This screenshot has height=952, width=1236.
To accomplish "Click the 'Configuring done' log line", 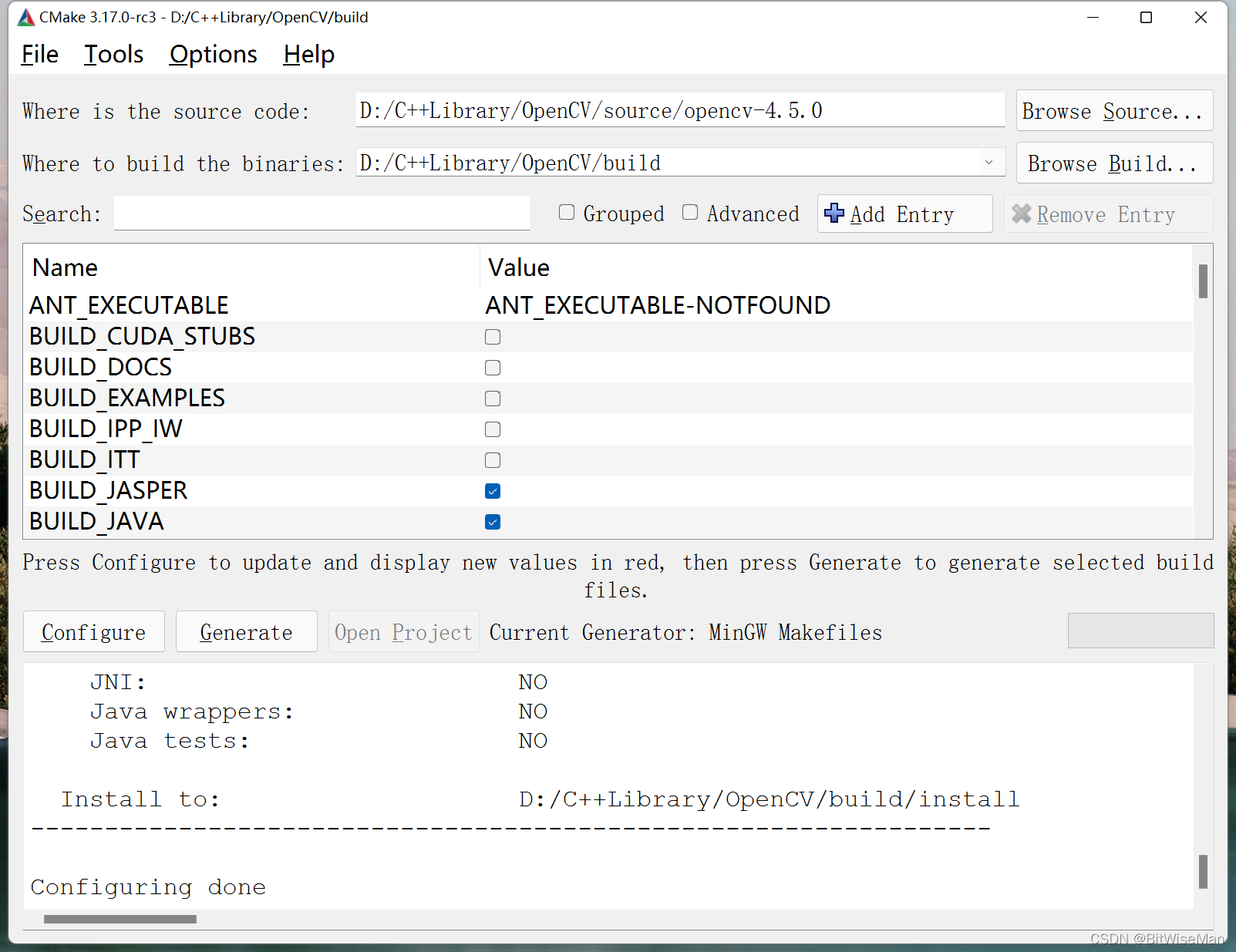I will pyautogui.click(x=148, y=887).
